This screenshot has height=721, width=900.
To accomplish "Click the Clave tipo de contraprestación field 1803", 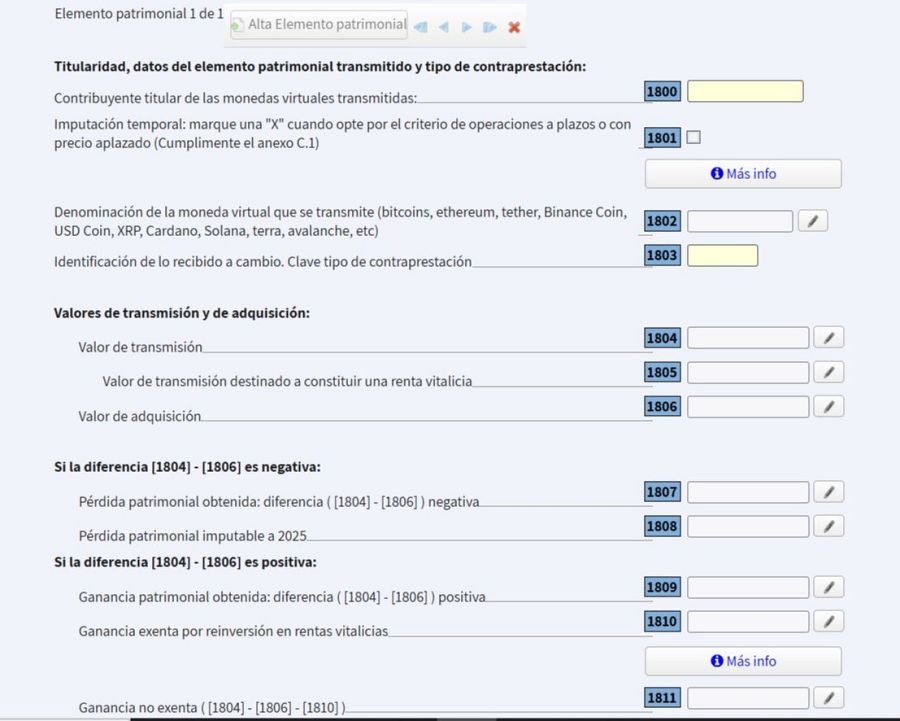I will pyautogui.click(x=722, y=256).
